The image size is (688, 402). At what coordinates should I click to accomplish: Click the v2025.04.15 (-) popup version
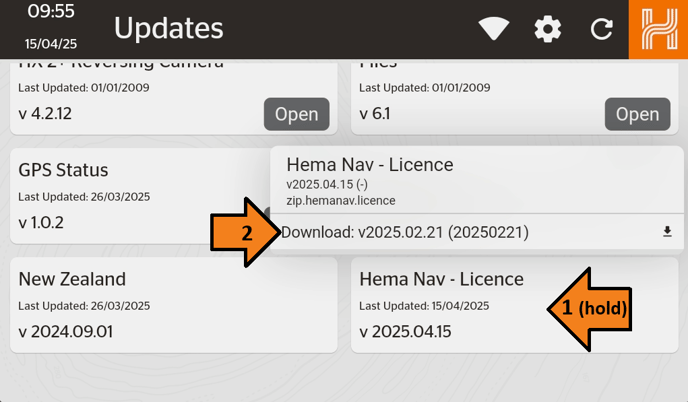coord(327,184)
